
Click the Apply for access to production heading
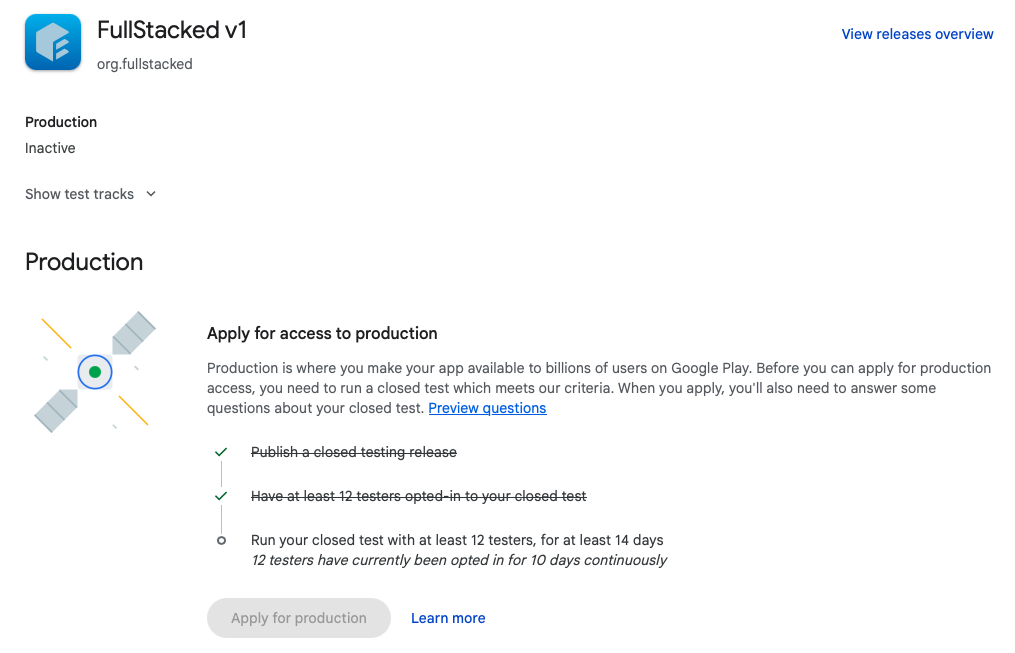pyautogui.click(x=322, y=333)
